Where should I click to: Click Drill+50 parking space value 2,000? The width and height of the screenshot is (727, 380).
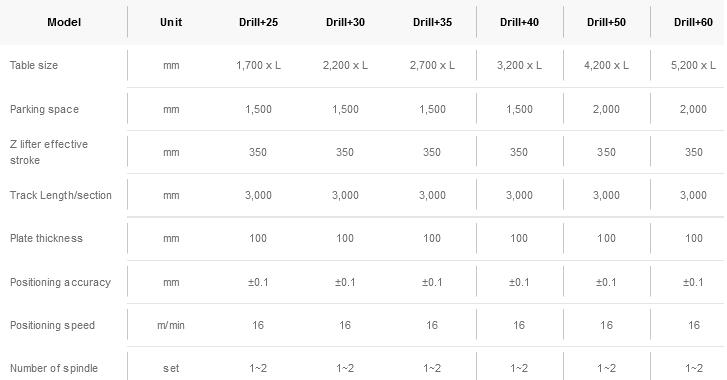click(x=606, y=109)
